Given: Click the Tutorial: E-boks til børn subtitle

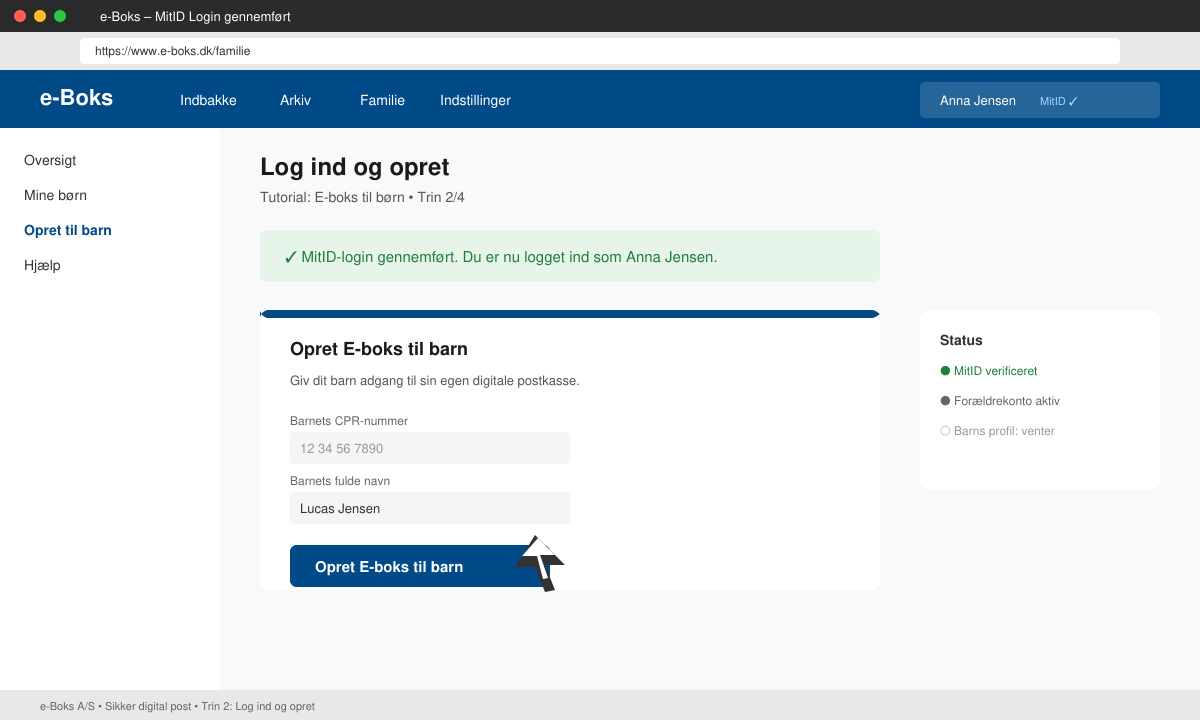Looking at the screenshot, I should pyautogui.click(x=362, y=197).
